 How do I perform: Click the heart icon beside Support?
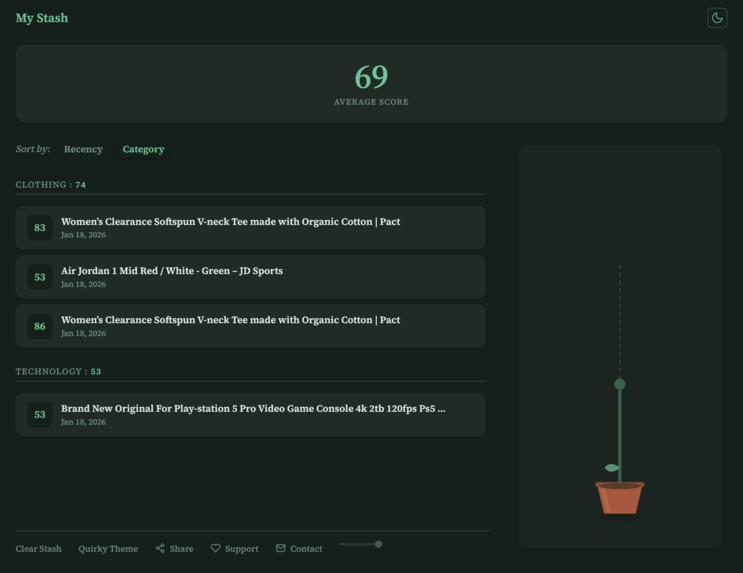click(x=216, y=548)
